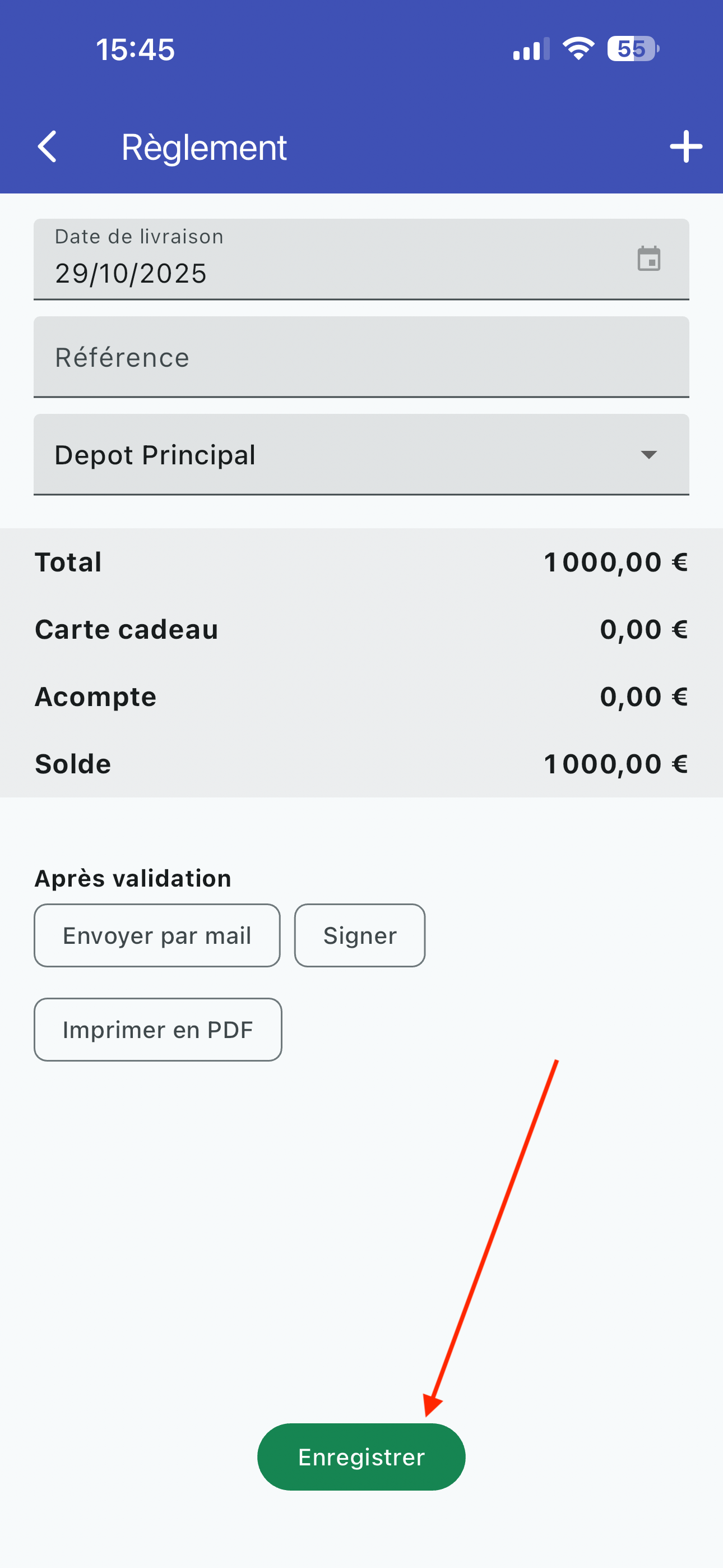Screen dimensions: 723x1568
Task: Go back using the header arrow
Action: (x=48, y=147)
